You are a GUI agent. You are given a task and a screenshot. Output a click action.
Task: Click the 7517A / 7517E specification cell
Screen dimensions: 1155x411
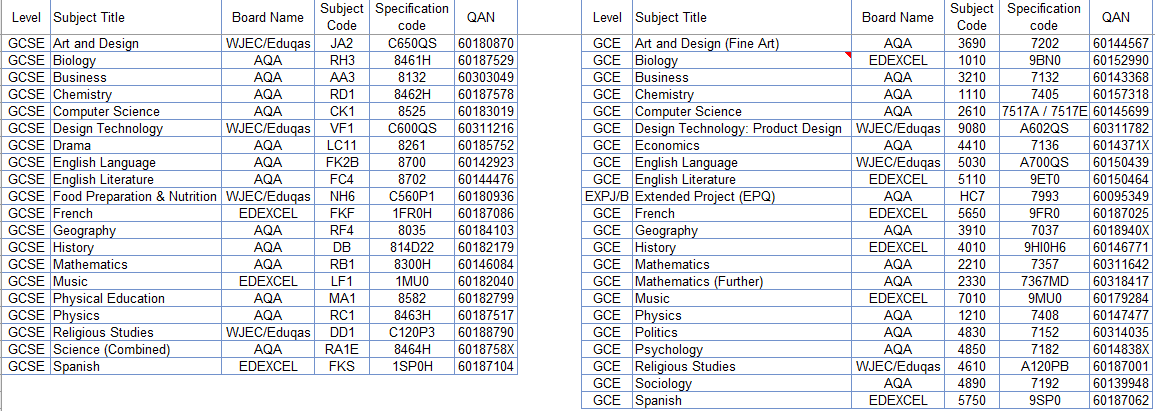(1045, 111)
